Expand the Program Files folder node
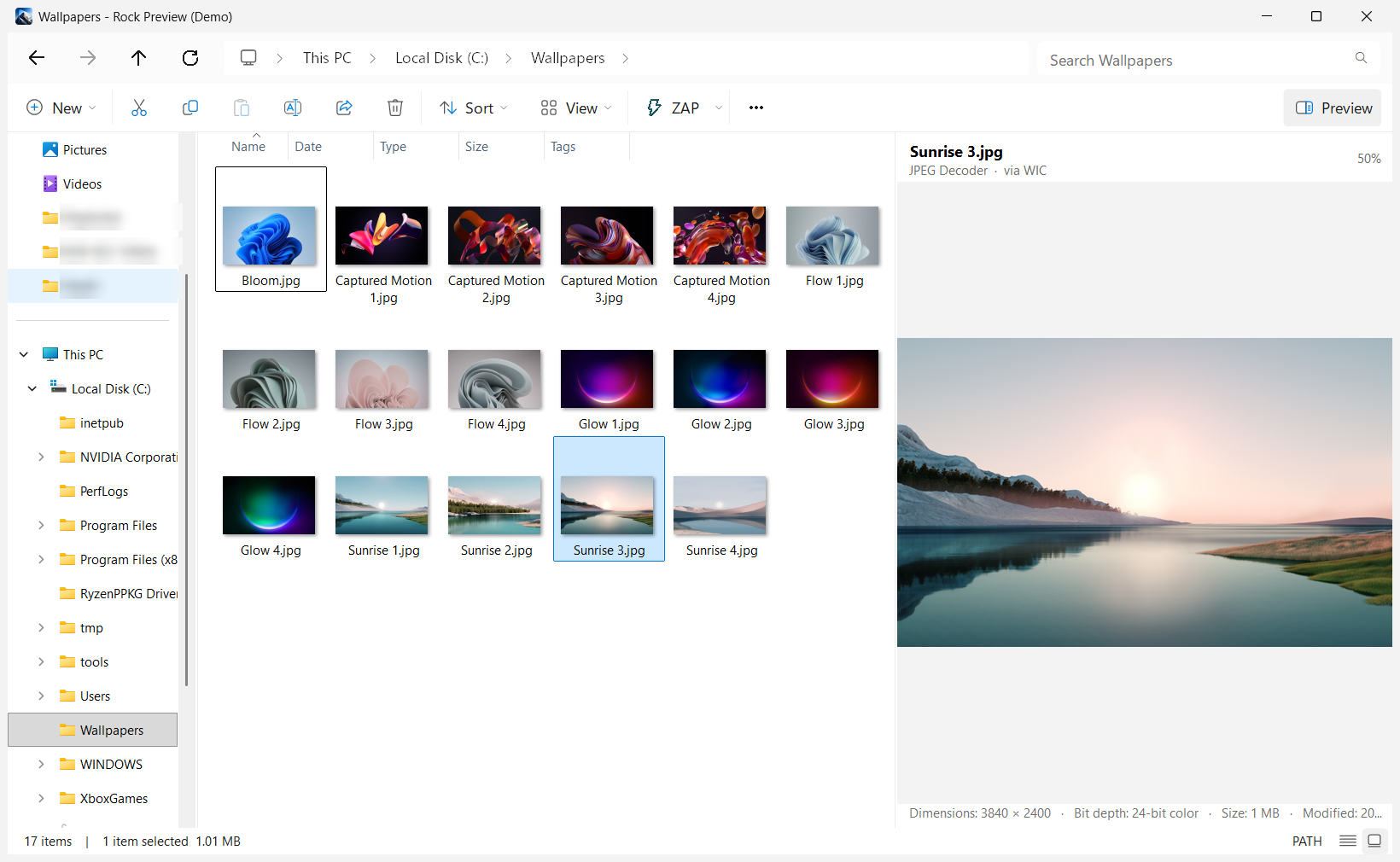 [41, 526]
